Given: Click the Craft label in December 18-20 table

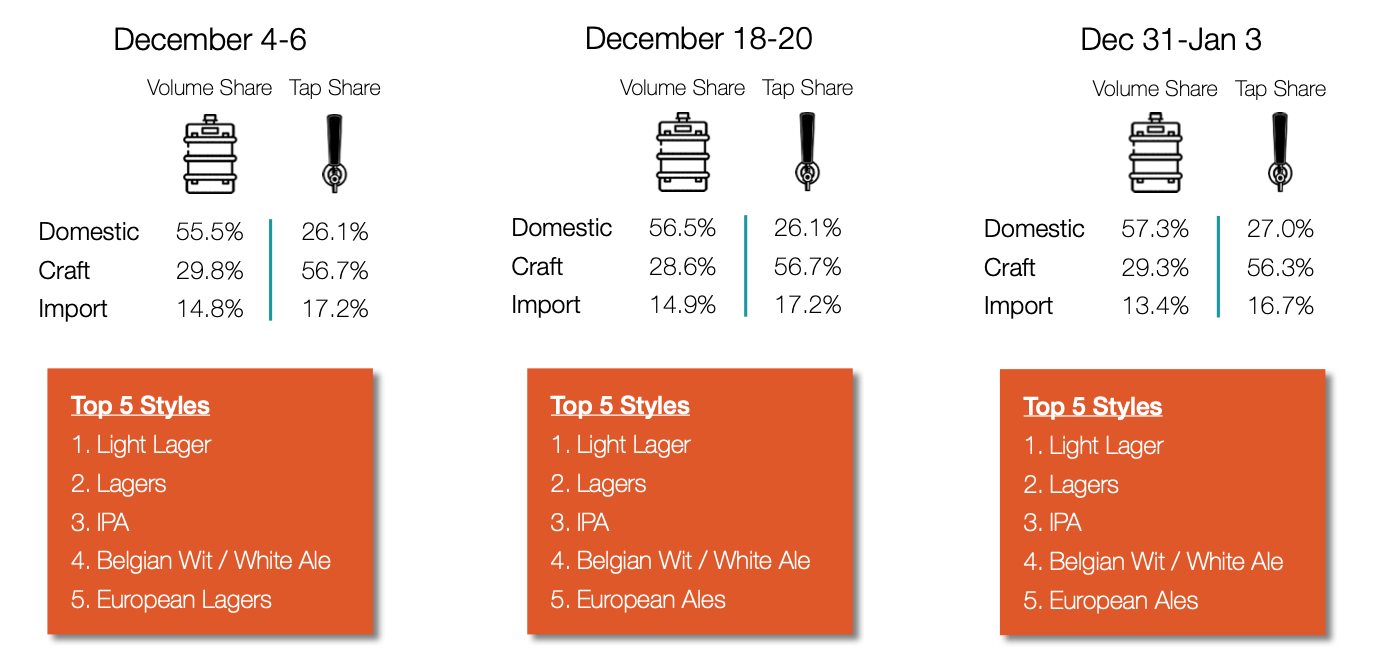Looking at the screenshot, I should pos(537,267).
